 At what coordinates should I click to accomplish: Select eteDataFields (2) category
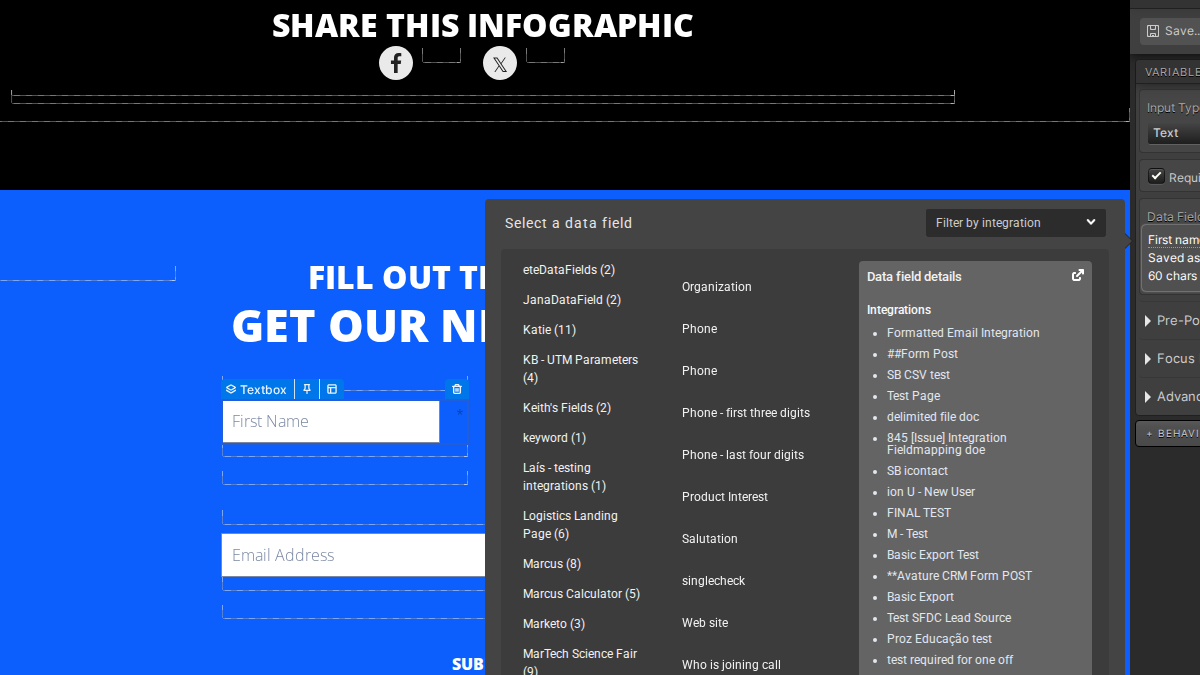pos(569,270)
